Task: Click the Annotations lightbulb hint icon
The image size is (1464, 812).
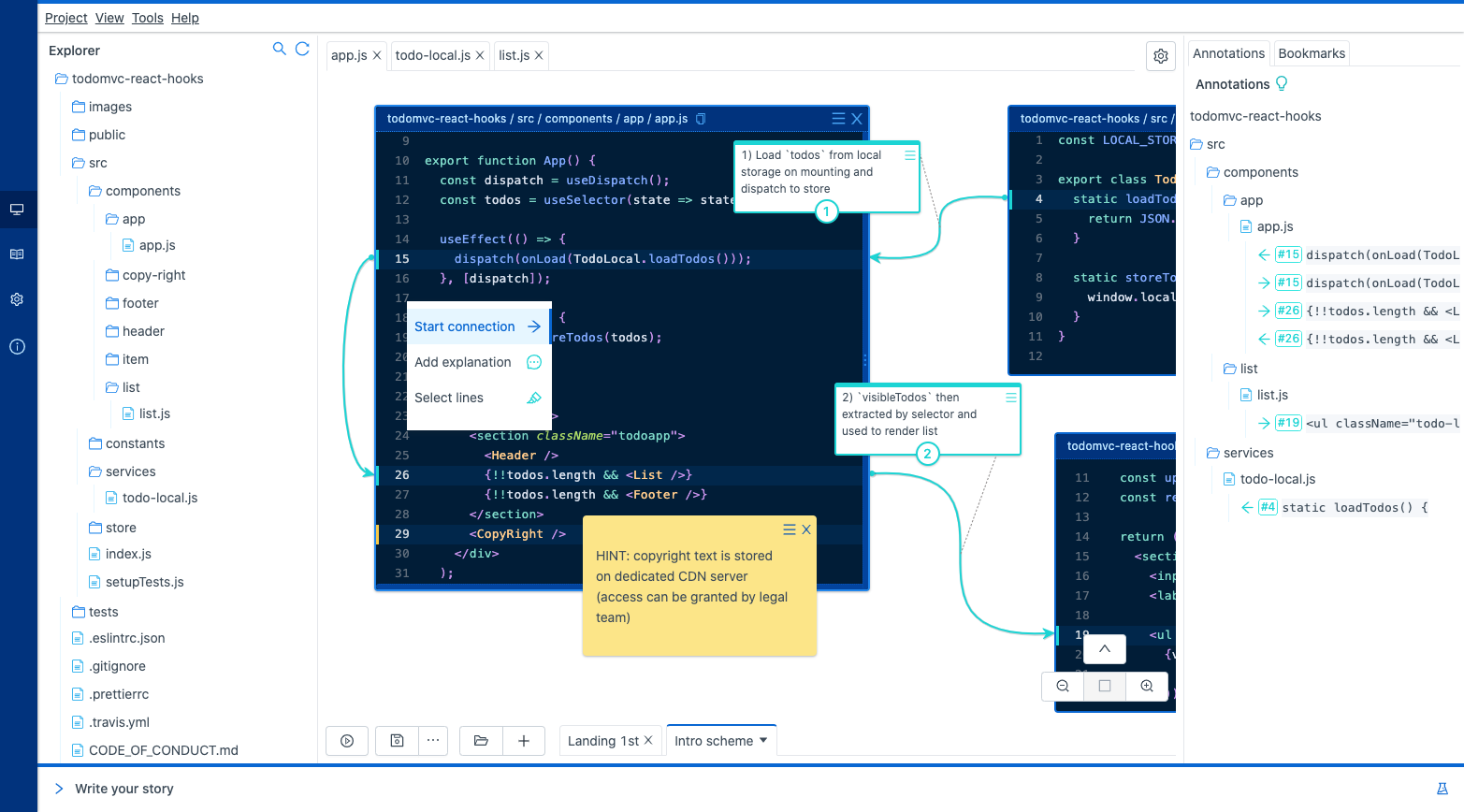Action: coord(1282,83)
